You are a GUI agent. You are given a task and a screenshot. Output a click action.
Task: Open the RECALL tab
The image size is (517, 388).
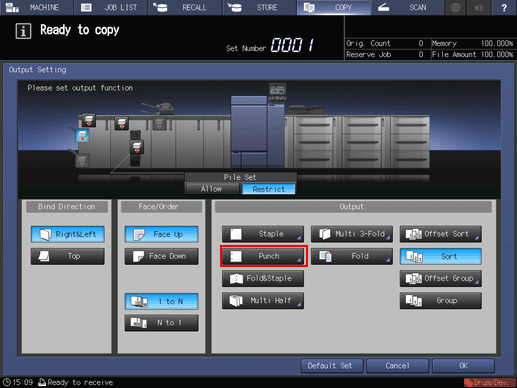pyautogui.click(x=185, y=7)
